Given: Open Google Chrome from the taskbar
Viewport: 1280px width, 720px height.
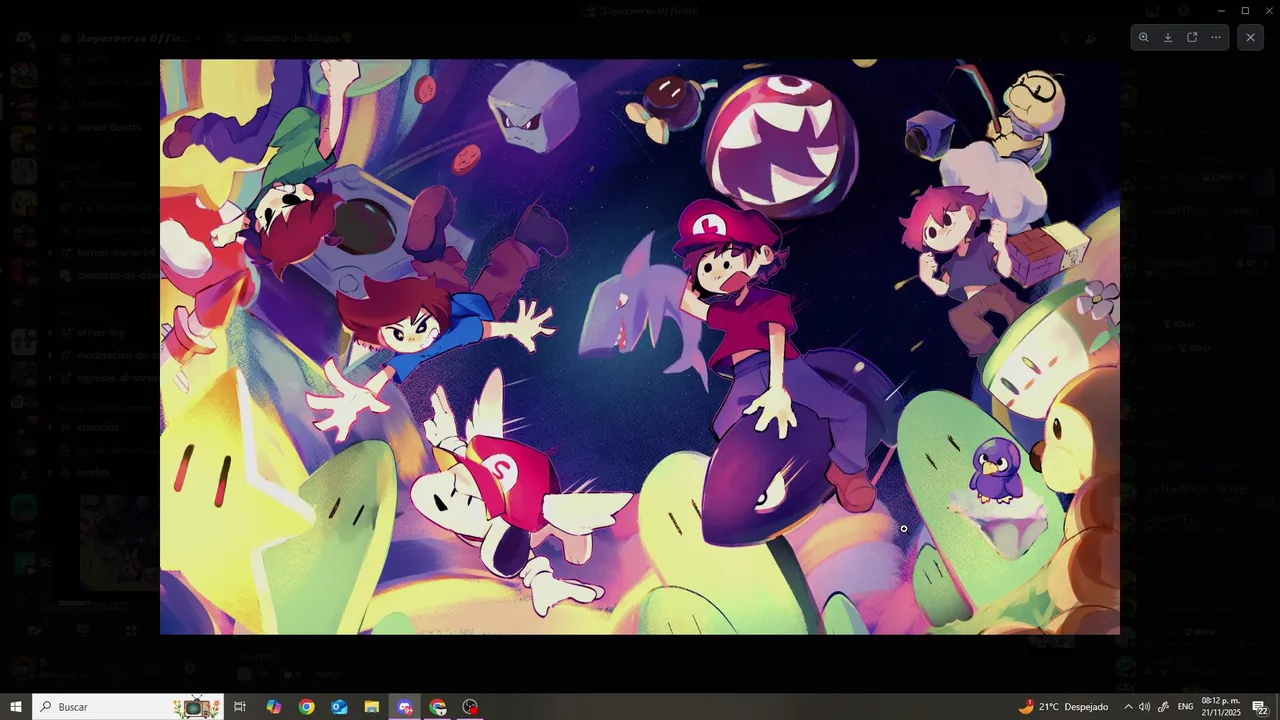Looking at the screenshot, I should (x=306, y=707).
